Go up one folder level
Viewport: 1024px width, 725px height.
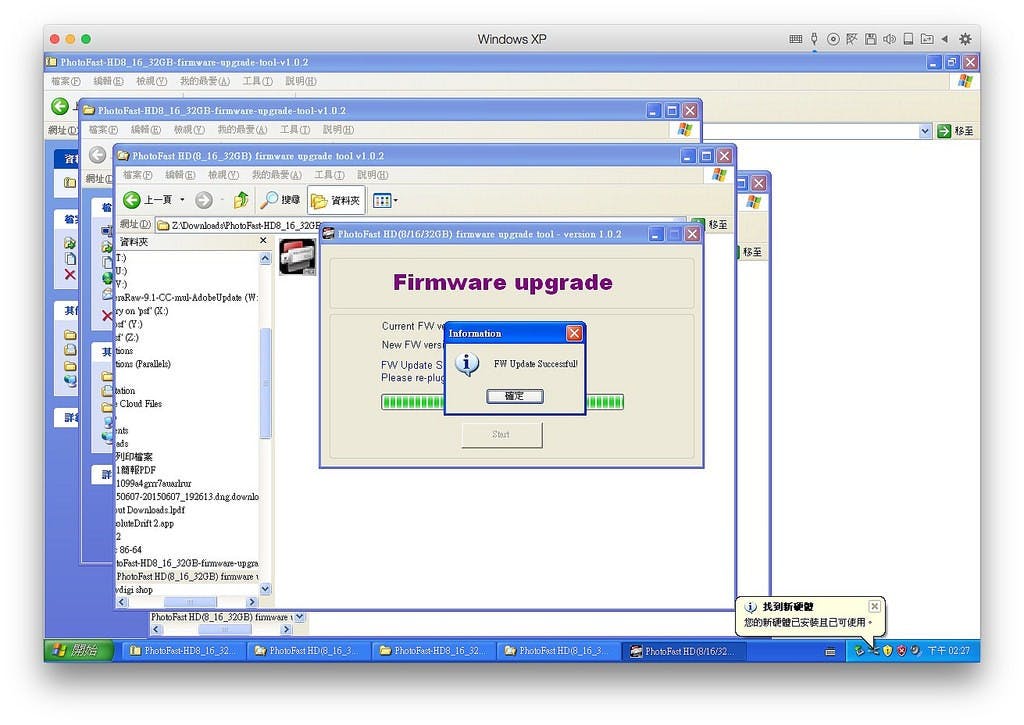[240, 200]
